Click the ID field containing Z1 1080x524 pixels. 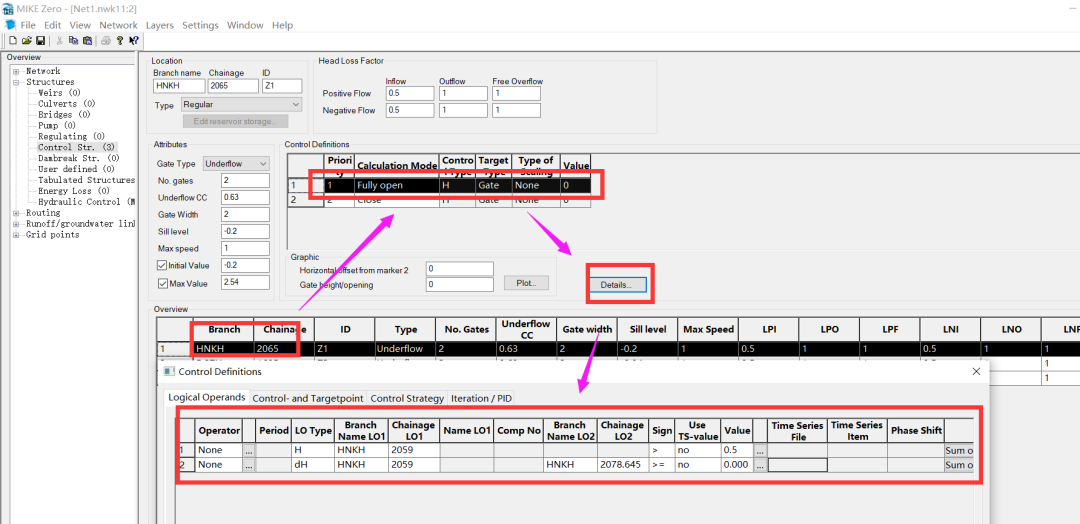coord(282,86)
